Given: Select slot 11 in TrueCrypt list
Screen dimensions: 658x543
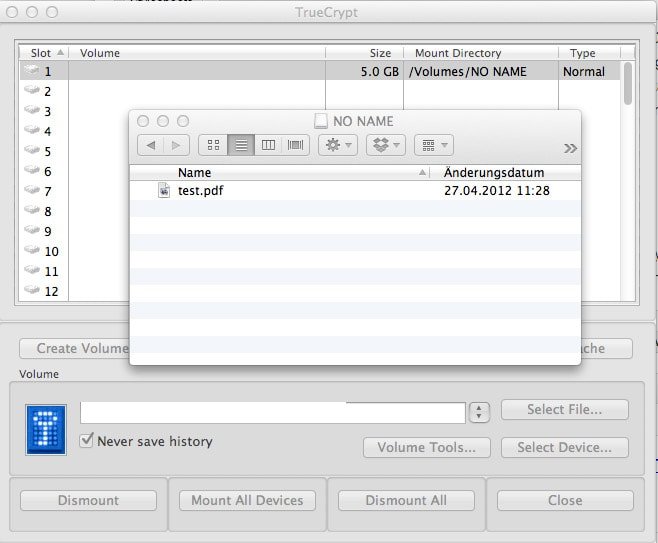Looking at the screenshot, I should [x=44, y=272].
